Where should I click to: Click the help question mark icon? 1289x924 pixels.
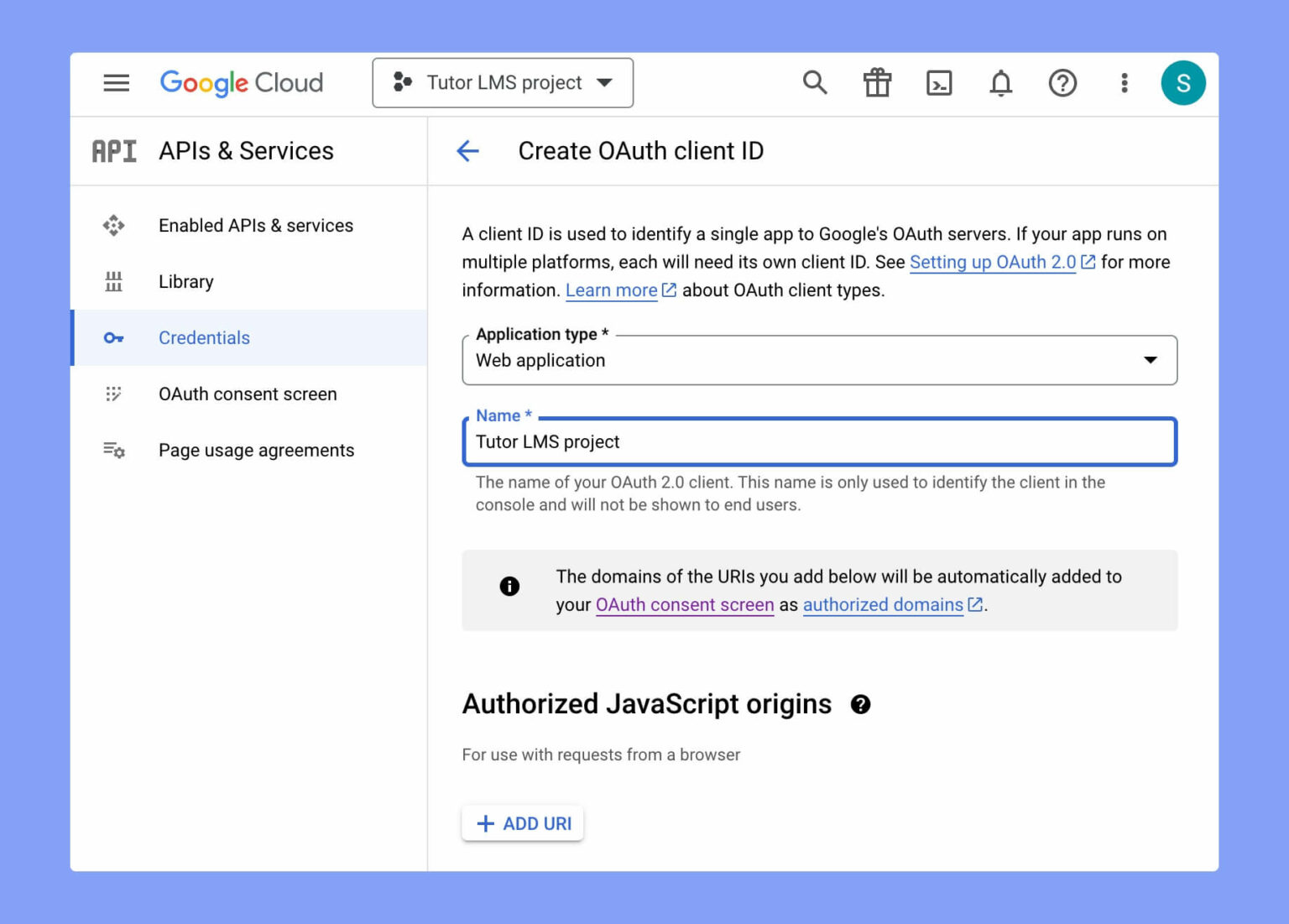click(1062, 82)
